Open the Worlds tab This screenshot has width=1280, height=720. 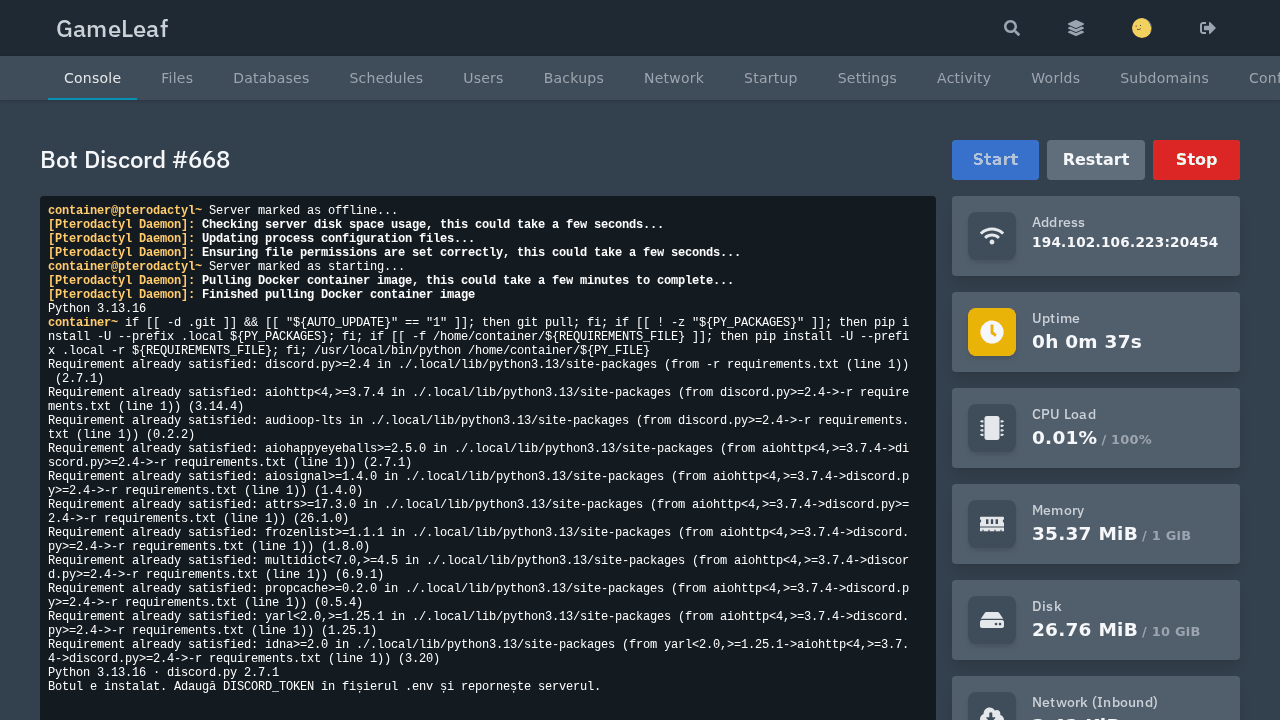click(x=1055, y=78)
